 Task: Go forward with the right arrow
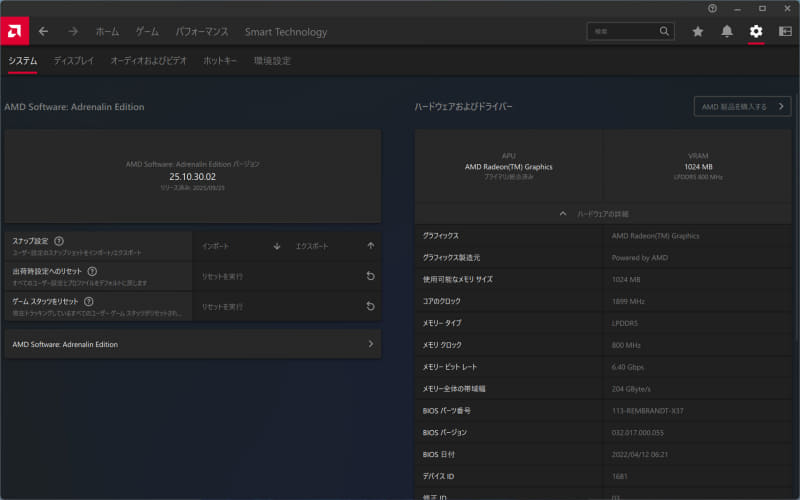(x=73, y=32)
